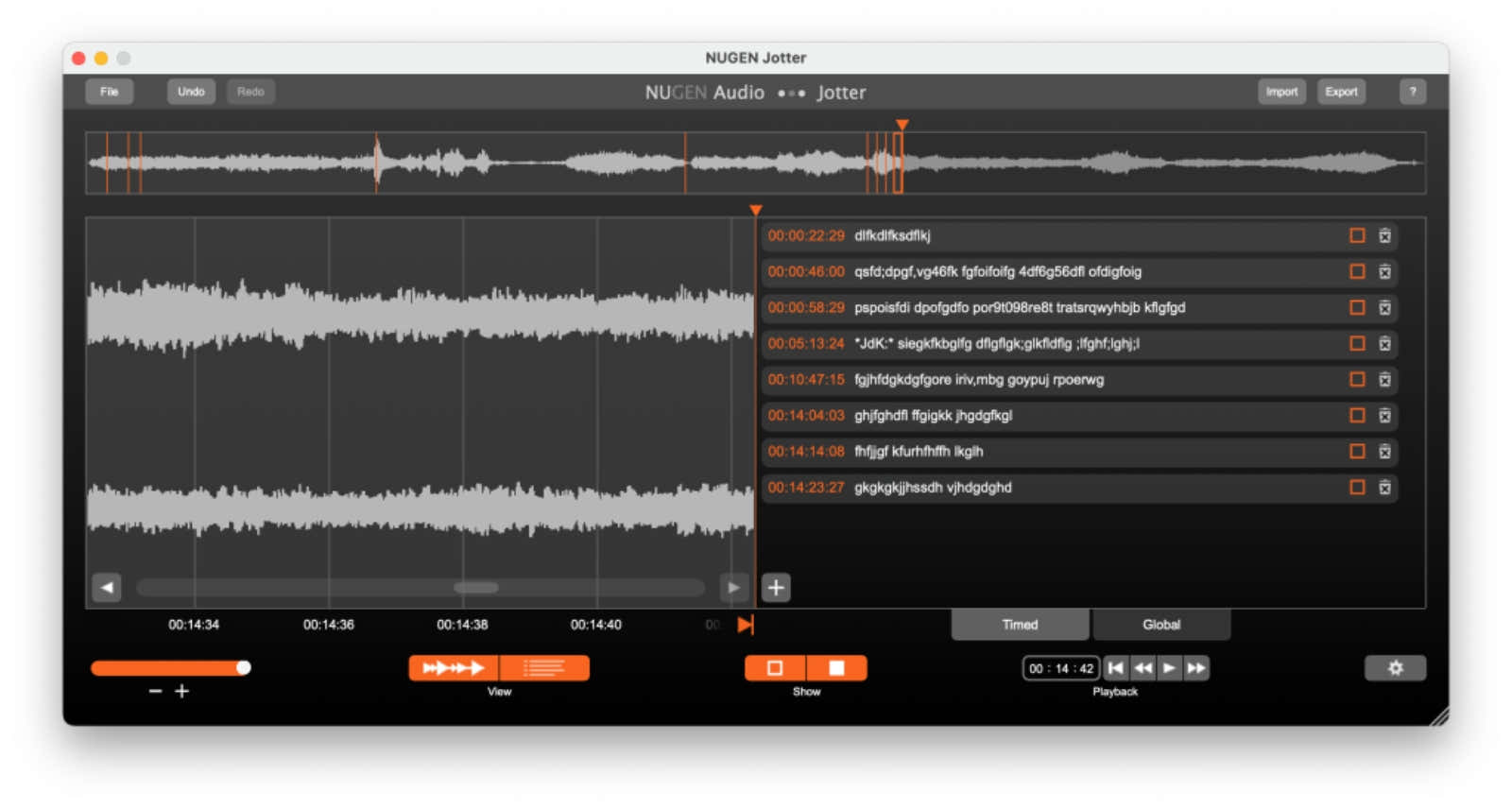Rewind playback

pos(1143,668)
